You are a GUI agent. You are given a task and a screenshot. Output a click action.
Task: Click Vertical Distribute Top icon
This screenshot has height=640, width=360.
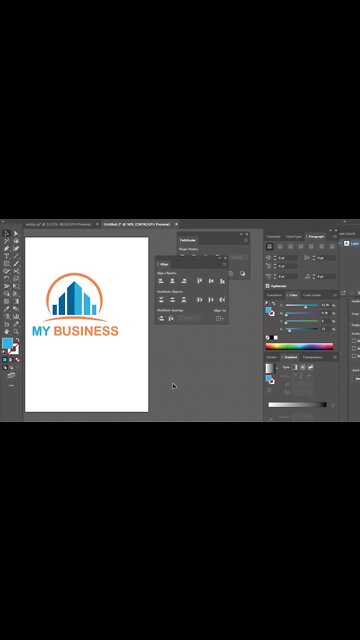pos(161,300)
